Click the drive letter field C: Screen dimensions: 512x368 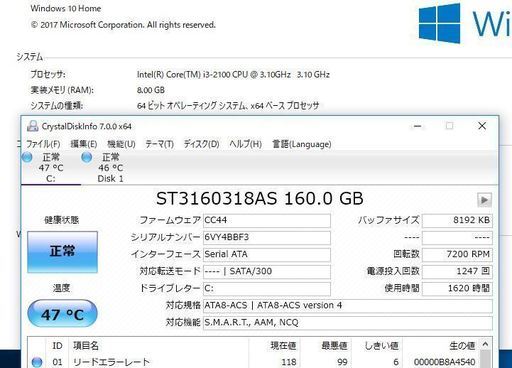tap(267, 288)
